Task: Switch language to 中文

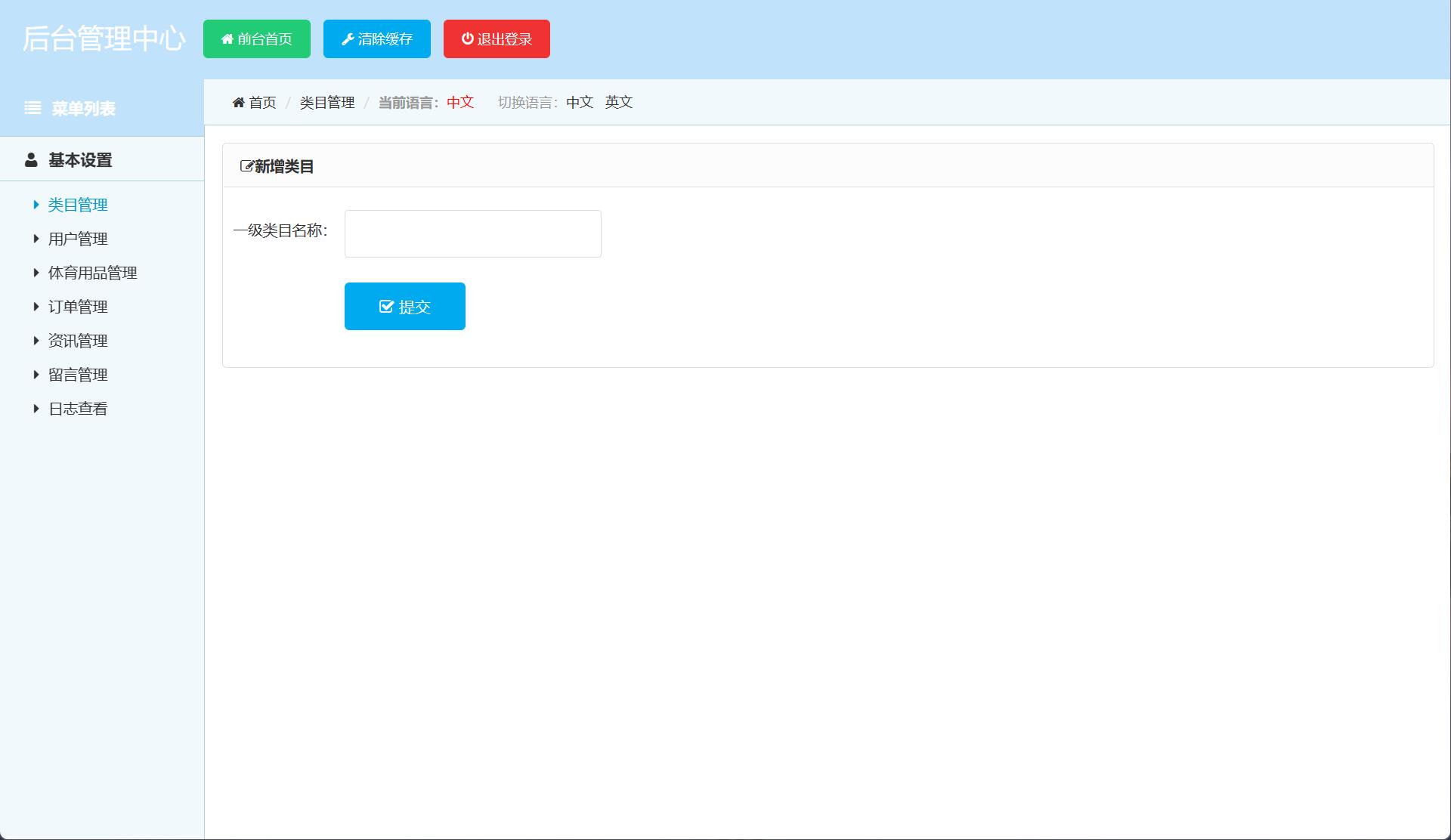Action: (x=580, y=102)
